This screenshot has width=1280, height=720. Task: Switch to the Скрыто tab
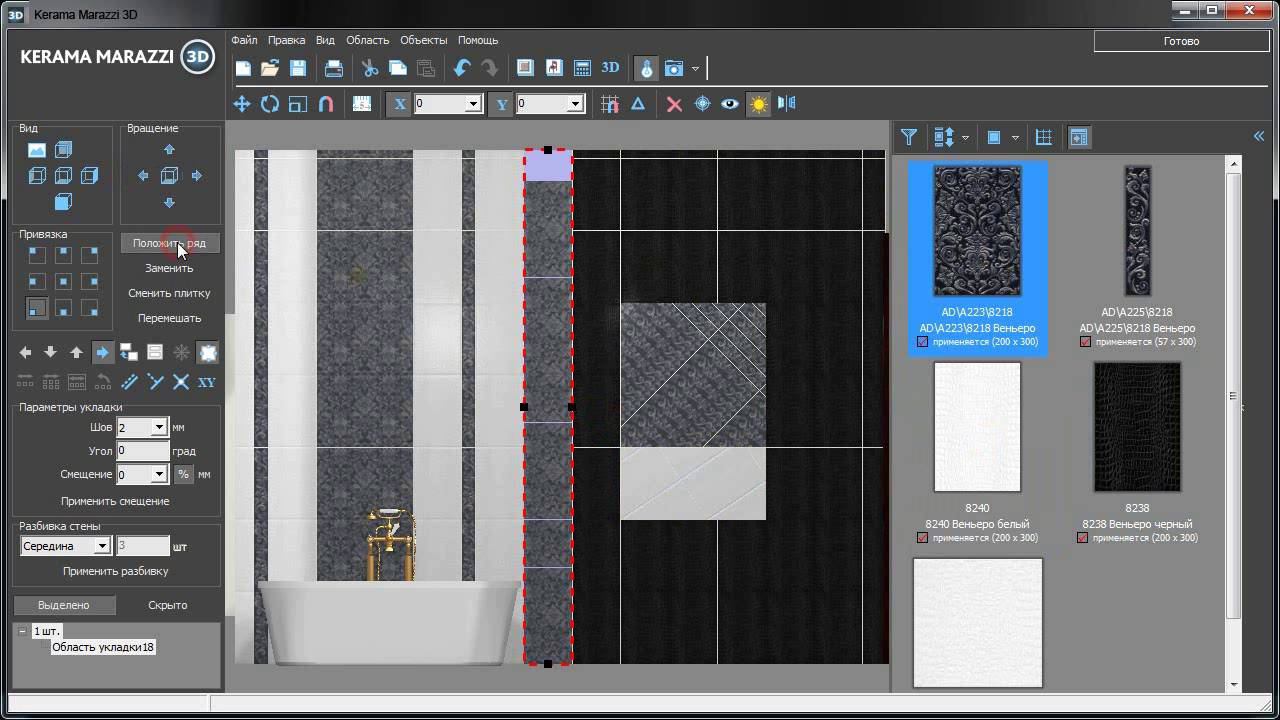click(167, 605)
